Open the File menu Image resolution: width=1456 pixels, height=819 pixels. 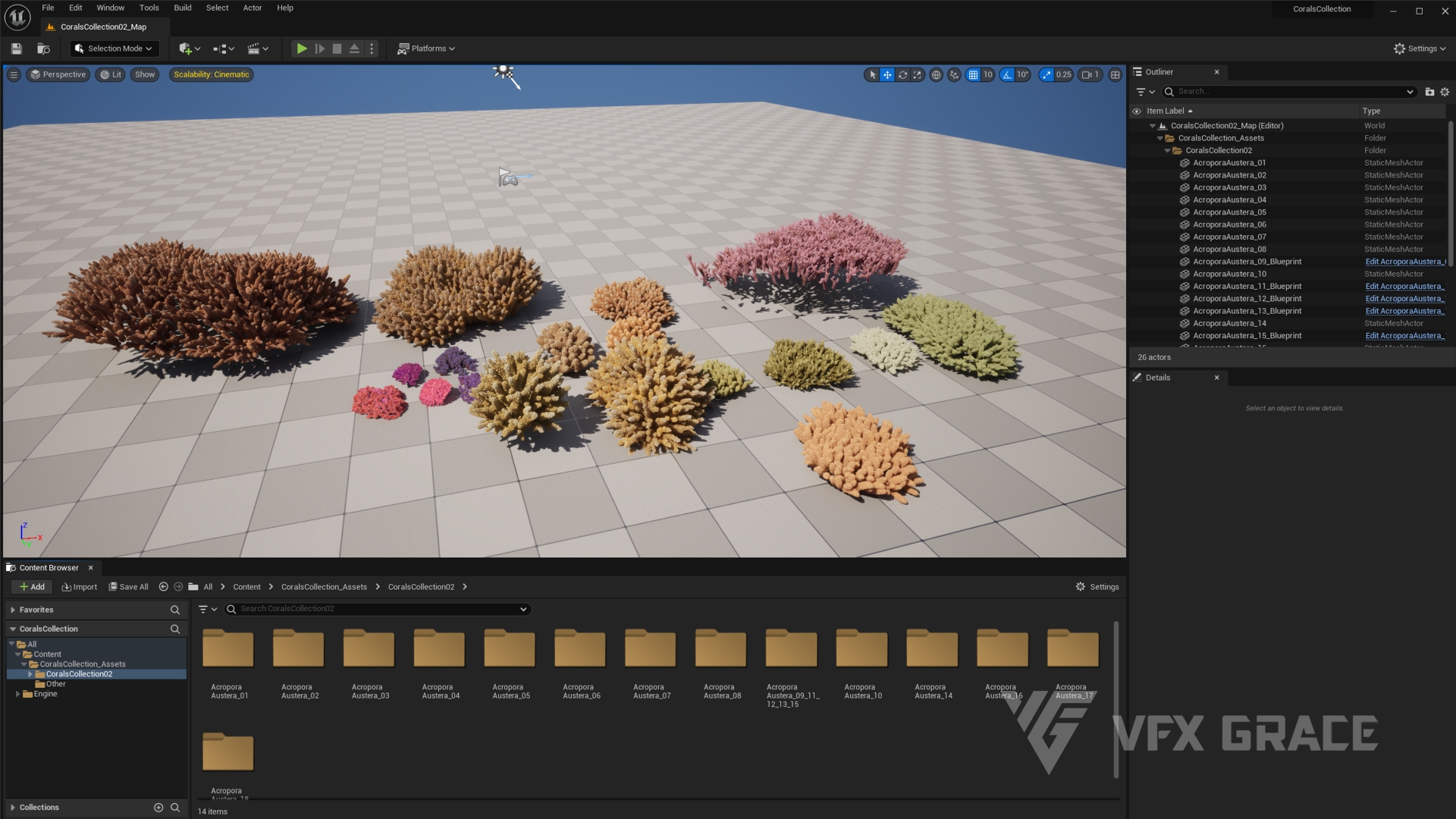[x=48, y=8]
